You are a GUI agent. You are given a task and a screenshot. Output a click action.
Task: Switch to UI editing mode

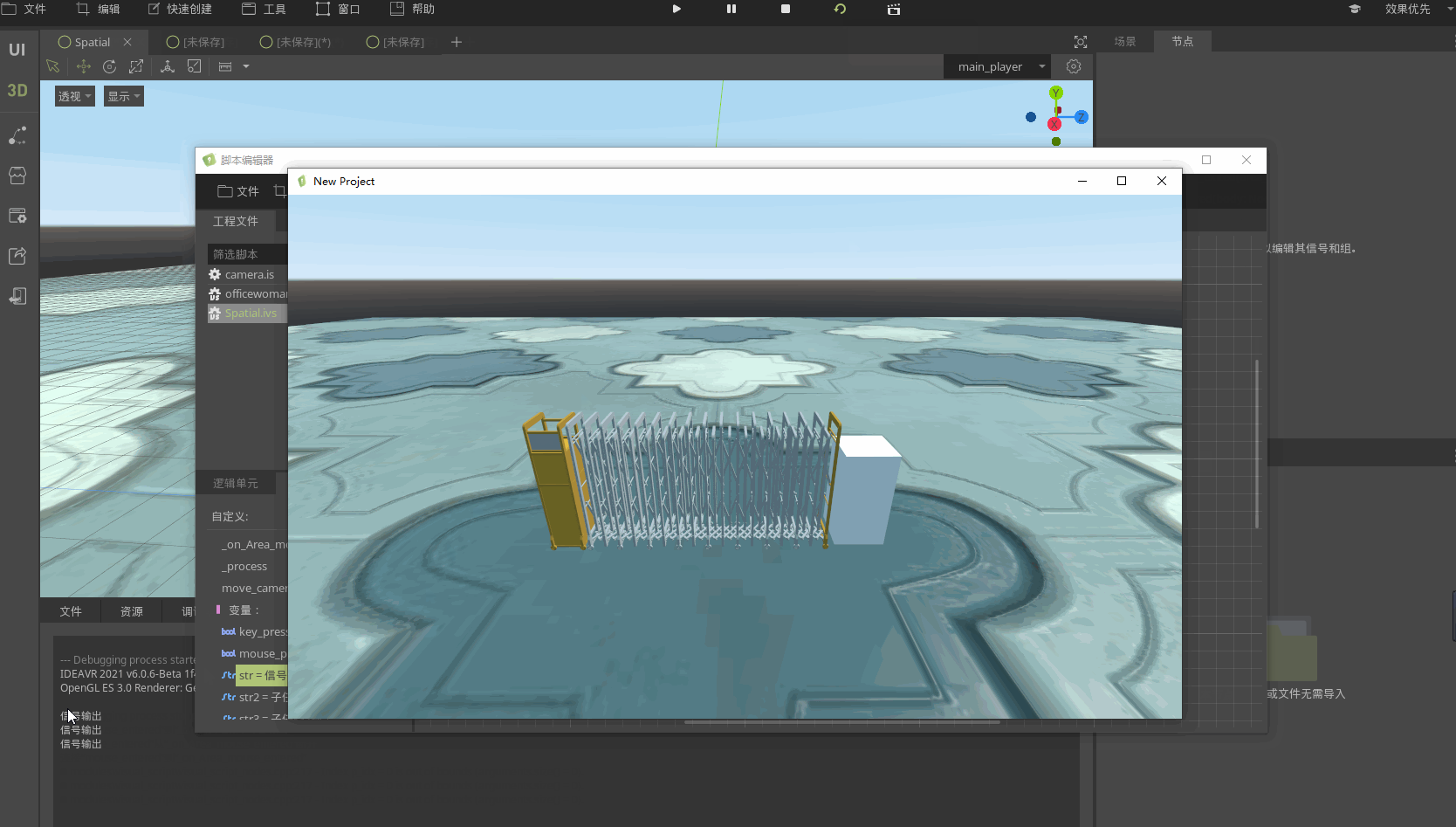[x=17, y=50]
